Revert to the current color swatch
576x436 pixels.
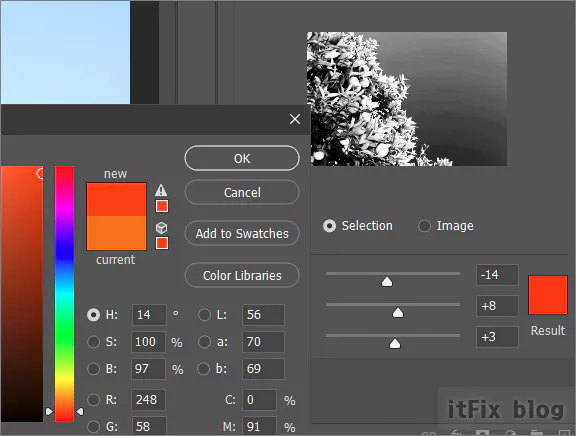coord(116,233)
